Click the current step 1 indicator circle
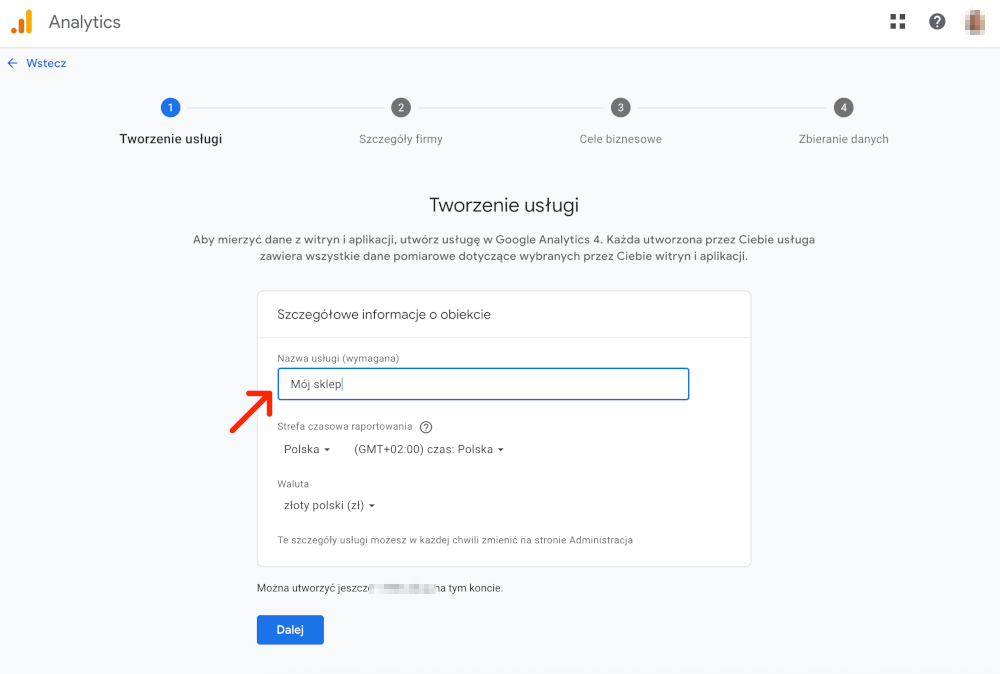The height and width of the screenshot is (674, 1000). point(170,107)
